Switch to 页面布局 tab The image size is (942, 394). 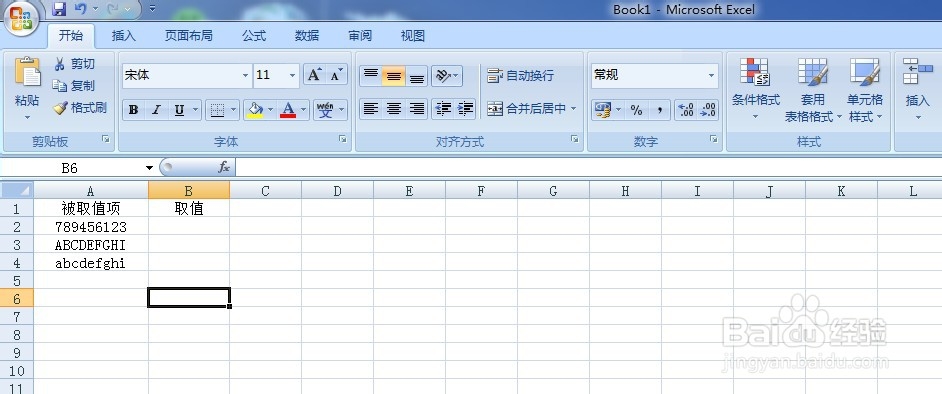[x=189, y=36]
